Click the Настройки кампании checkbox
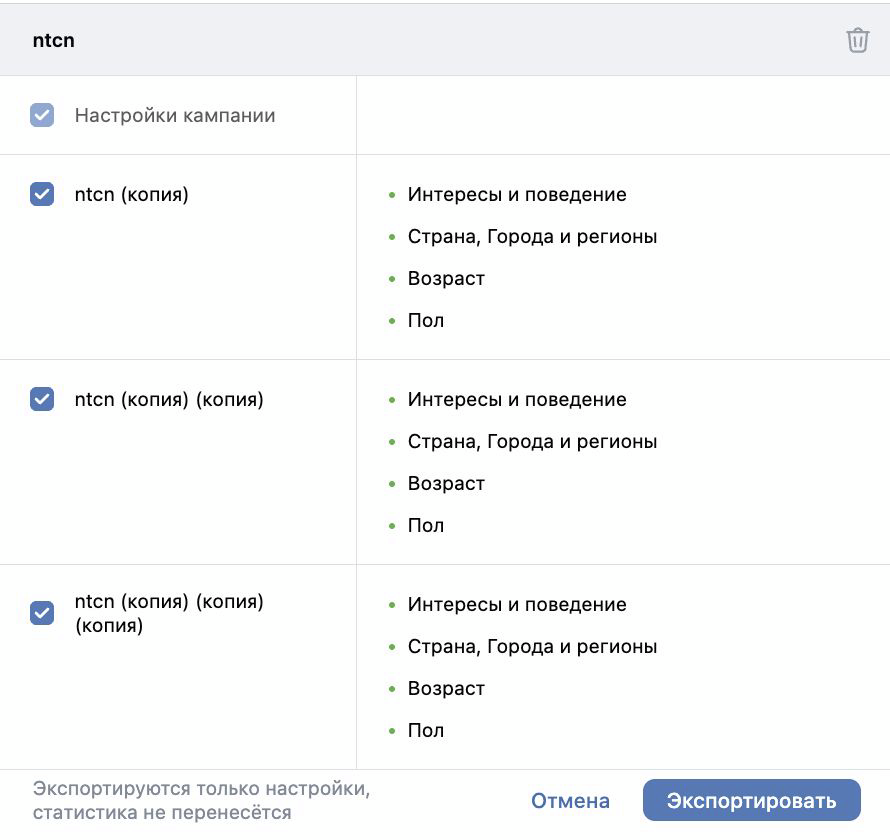The width and height of the screenshot is (890, 840). point(41,115)
